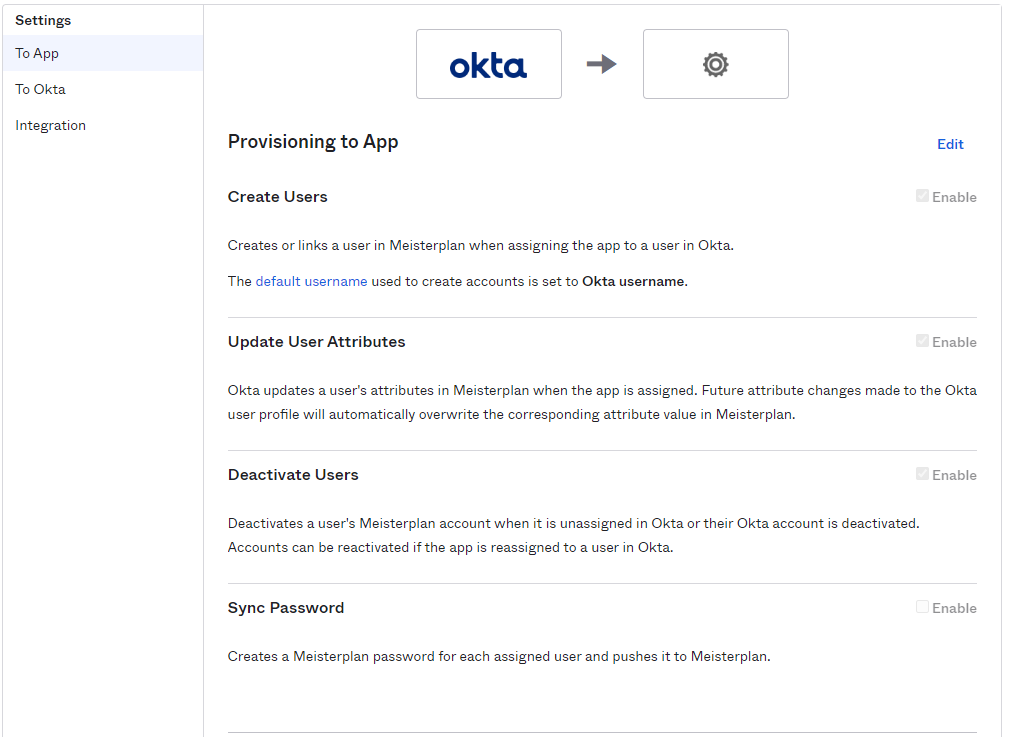Toggle Create Users Enable checkbox
Screen dimensions: 1015x737
pos(922,196)
